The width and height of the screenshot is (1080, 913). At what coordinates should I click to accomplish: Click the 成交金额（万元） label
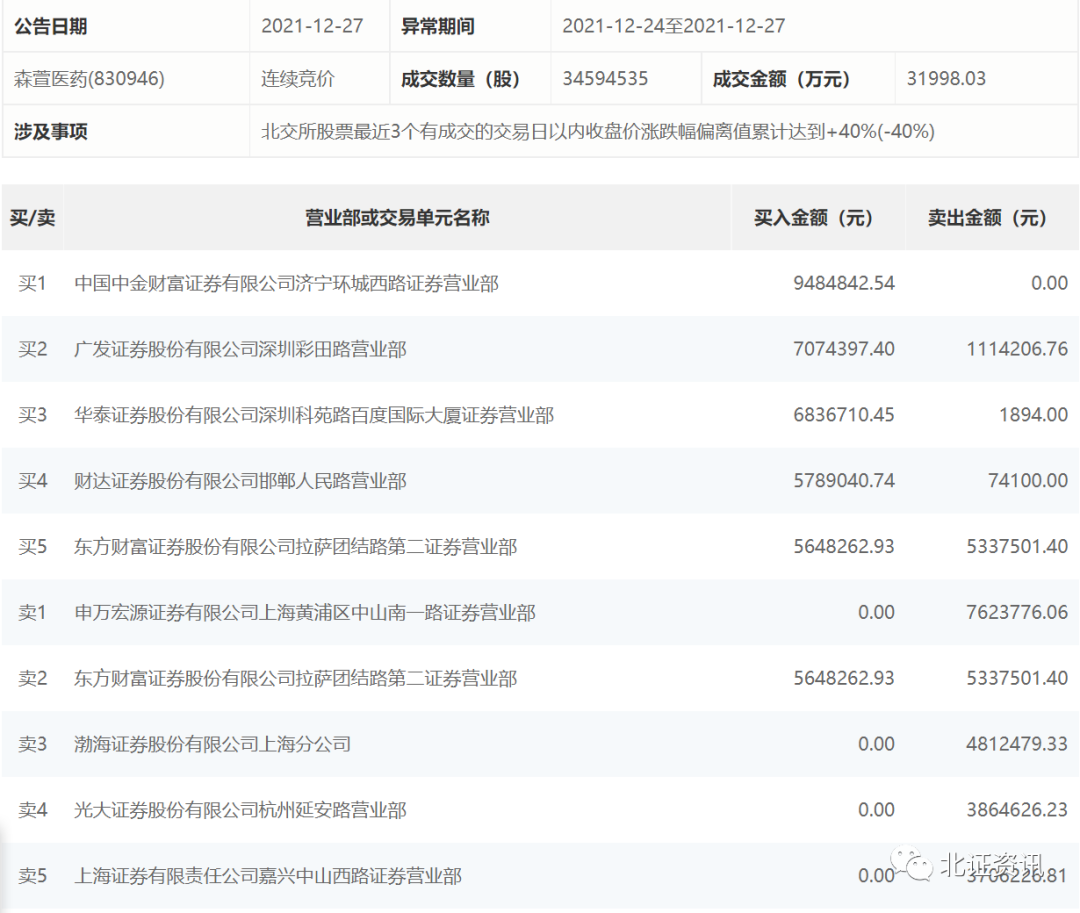[781, 78]
